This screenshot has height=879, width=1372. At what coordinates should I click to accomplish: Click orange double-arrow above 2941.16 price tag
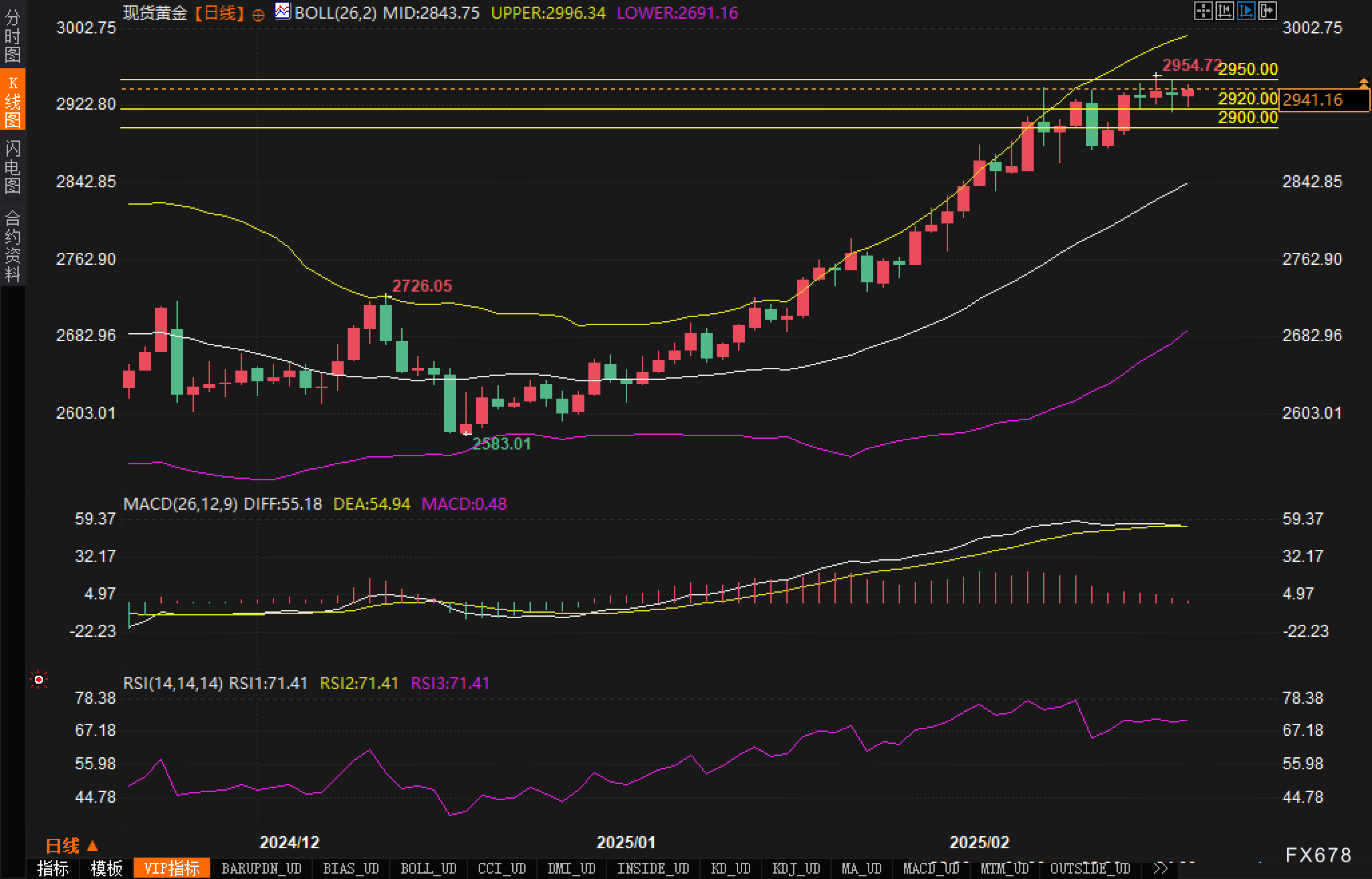tap(1363, 83)
